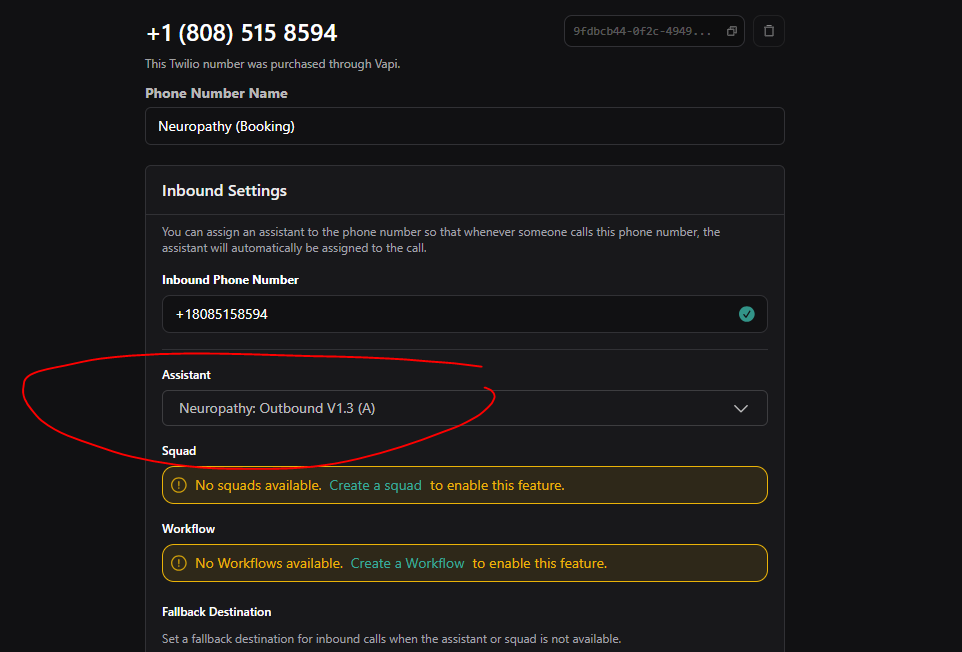Copy the phone number ID 9fdbcb44
The width and height of the screenshot is (962, 652).
click(731, 31)
